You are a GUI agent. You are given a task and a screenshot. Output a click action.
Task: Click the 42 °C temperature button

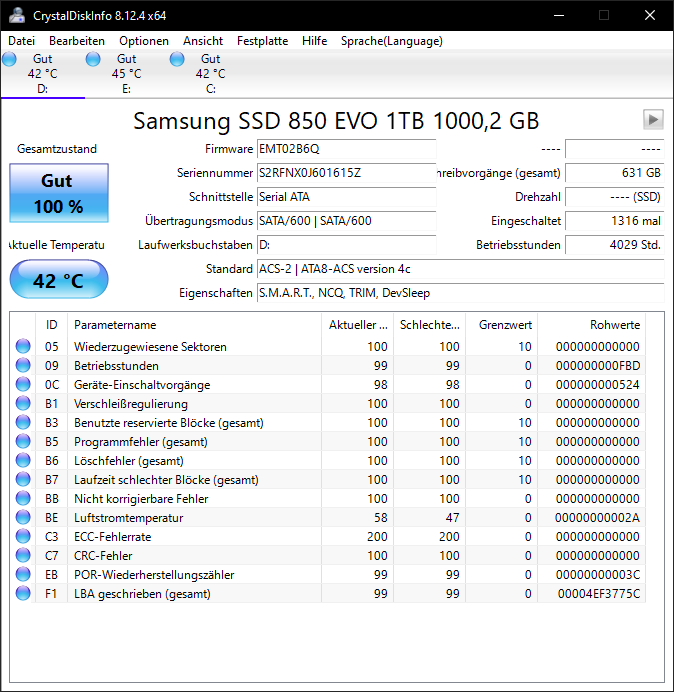click(x=59, y=279)
